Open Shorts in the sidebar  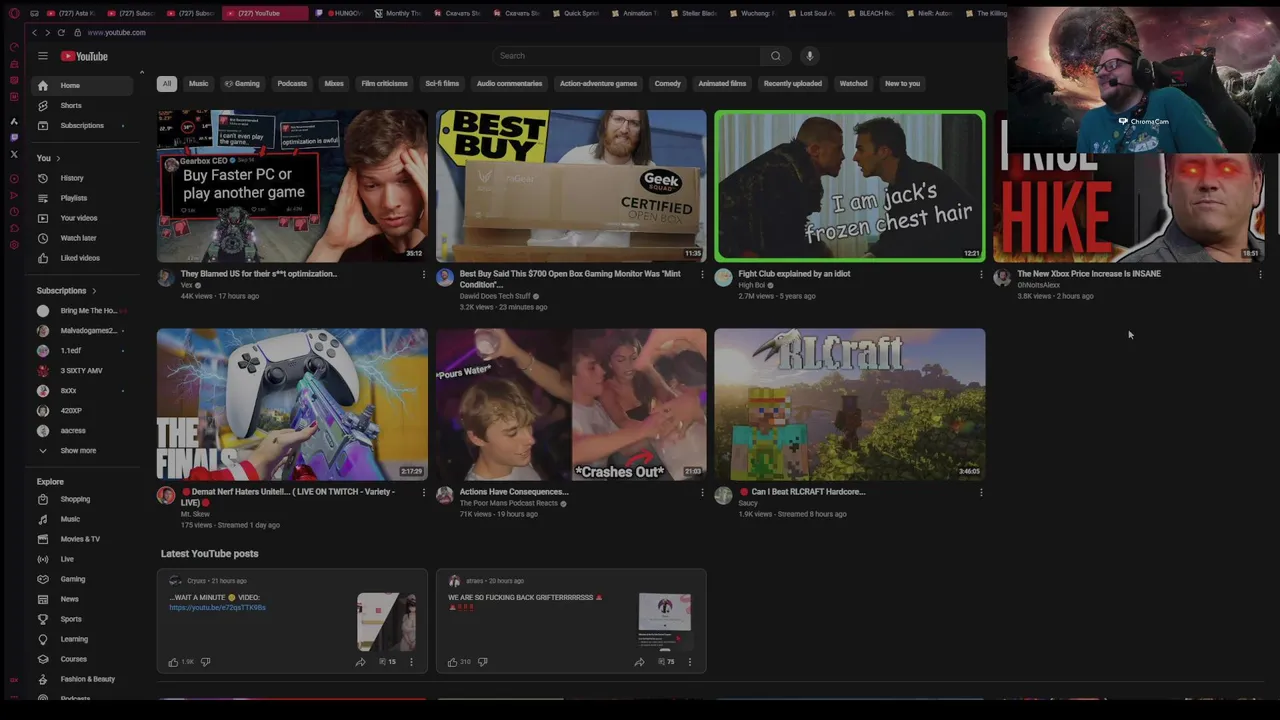(82, 106)
